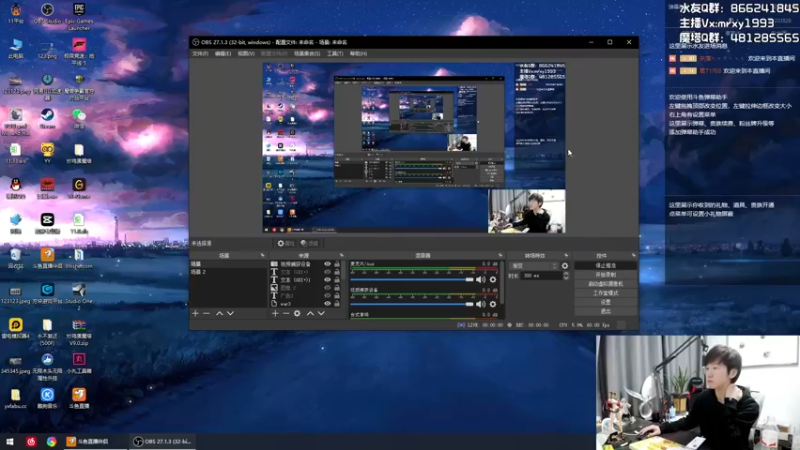Toggle lock on war3 source
The height and width of the screenshot is (450, 800).
click(x=337, y=304)
